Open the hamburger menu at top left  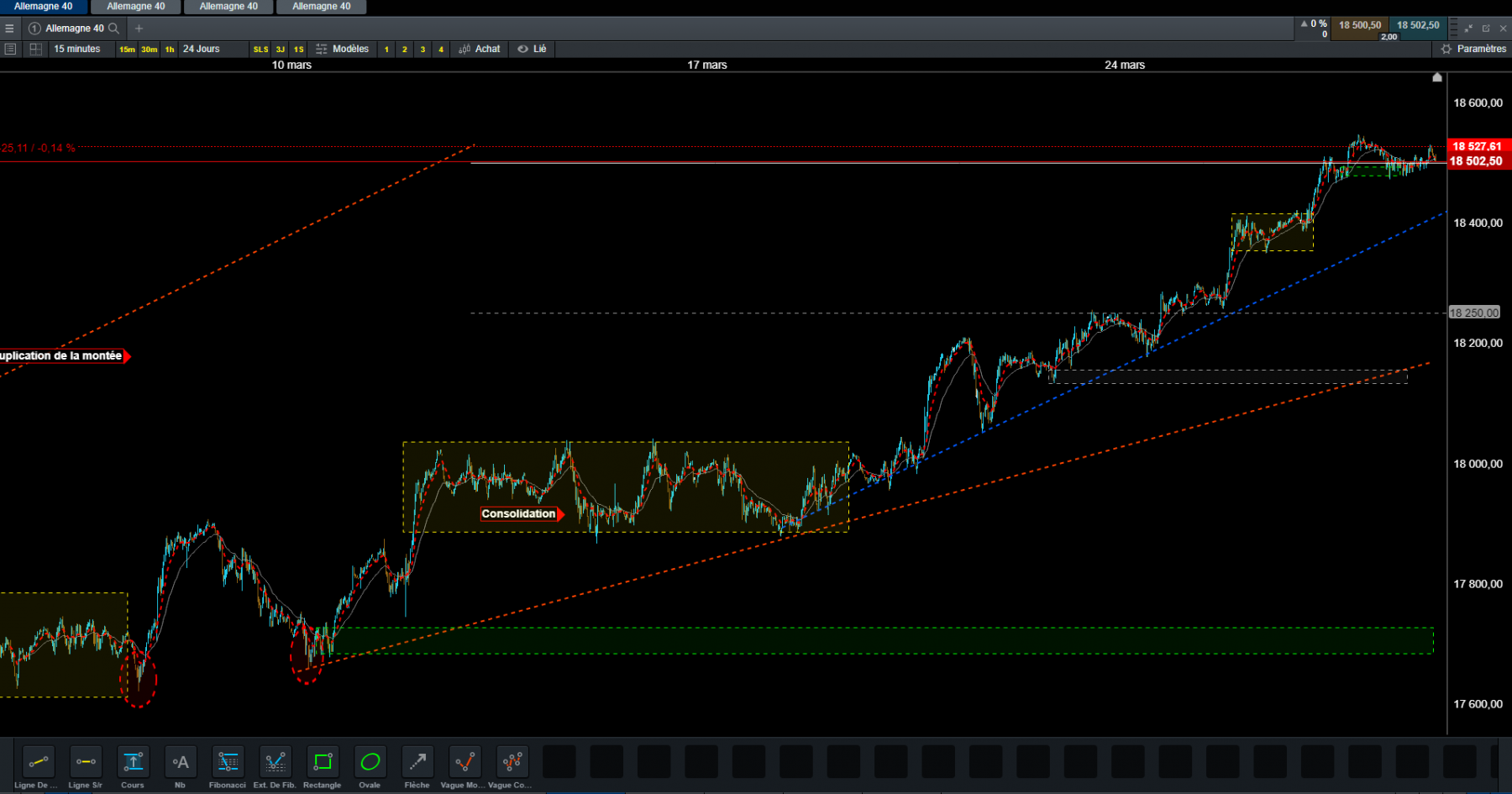click(x=9, y=29)
